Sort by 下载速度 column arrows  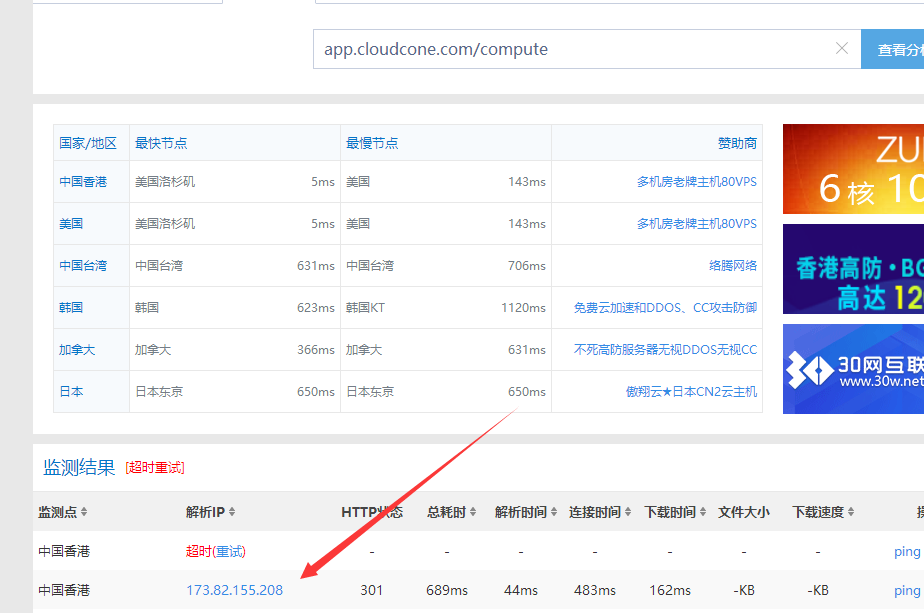point(851,512)
